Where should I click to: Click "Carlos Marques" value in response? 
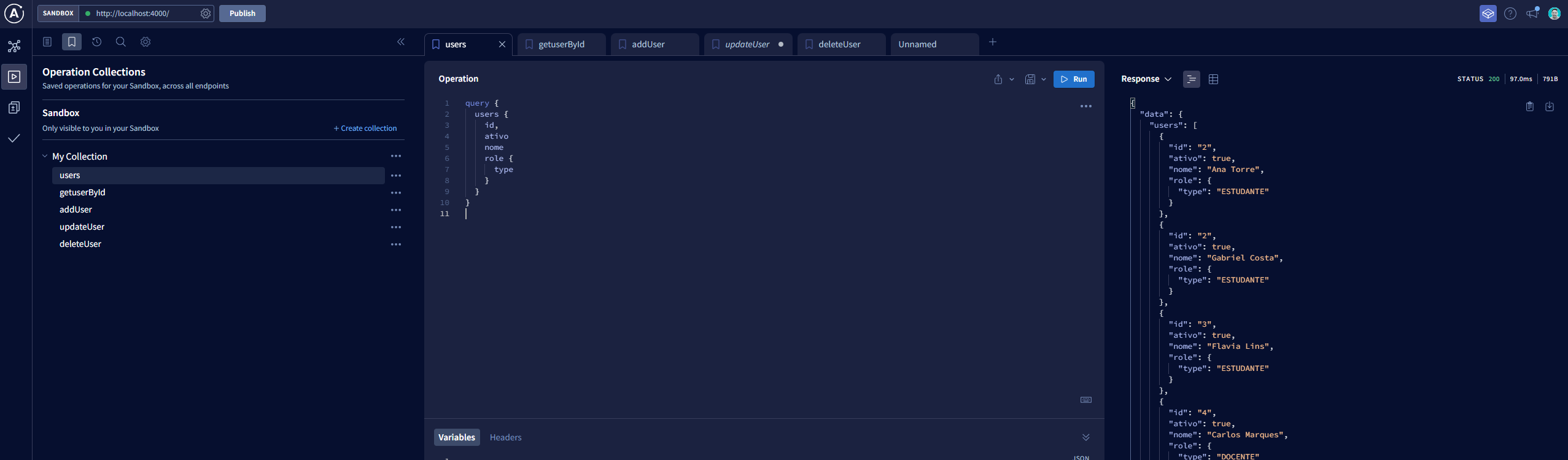1245,435
